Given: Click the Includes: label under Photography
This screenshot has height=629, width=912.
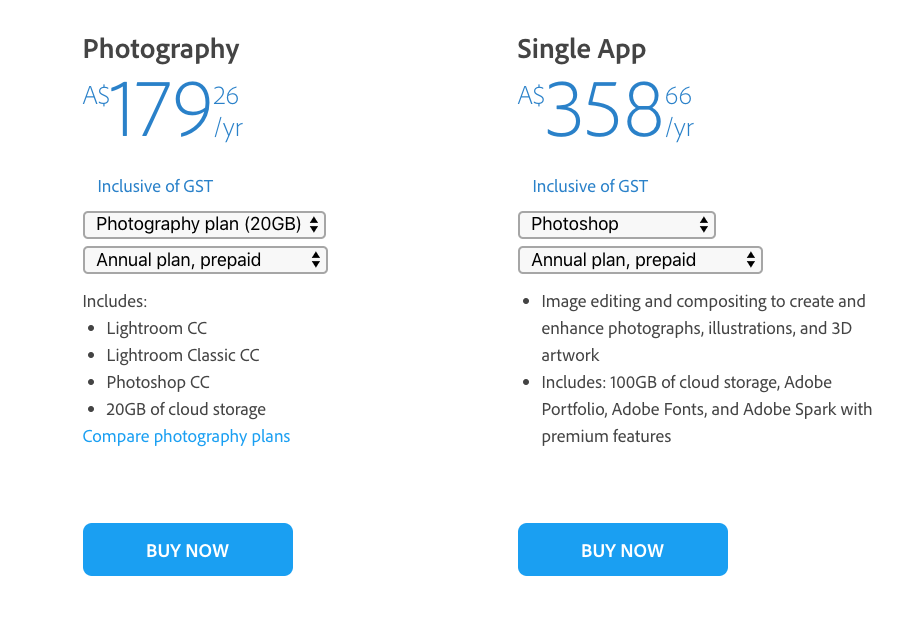Looking at the screenshot, I should [115, 301].
